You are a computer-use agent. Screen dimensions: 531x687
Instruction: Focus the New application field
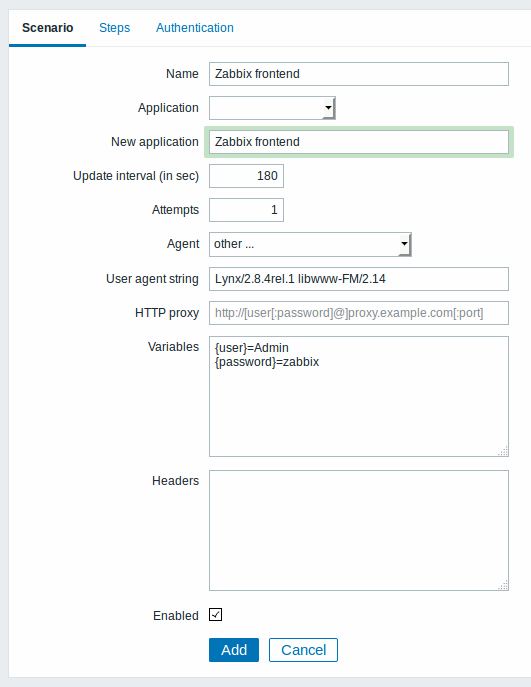[x=359, y=142]
